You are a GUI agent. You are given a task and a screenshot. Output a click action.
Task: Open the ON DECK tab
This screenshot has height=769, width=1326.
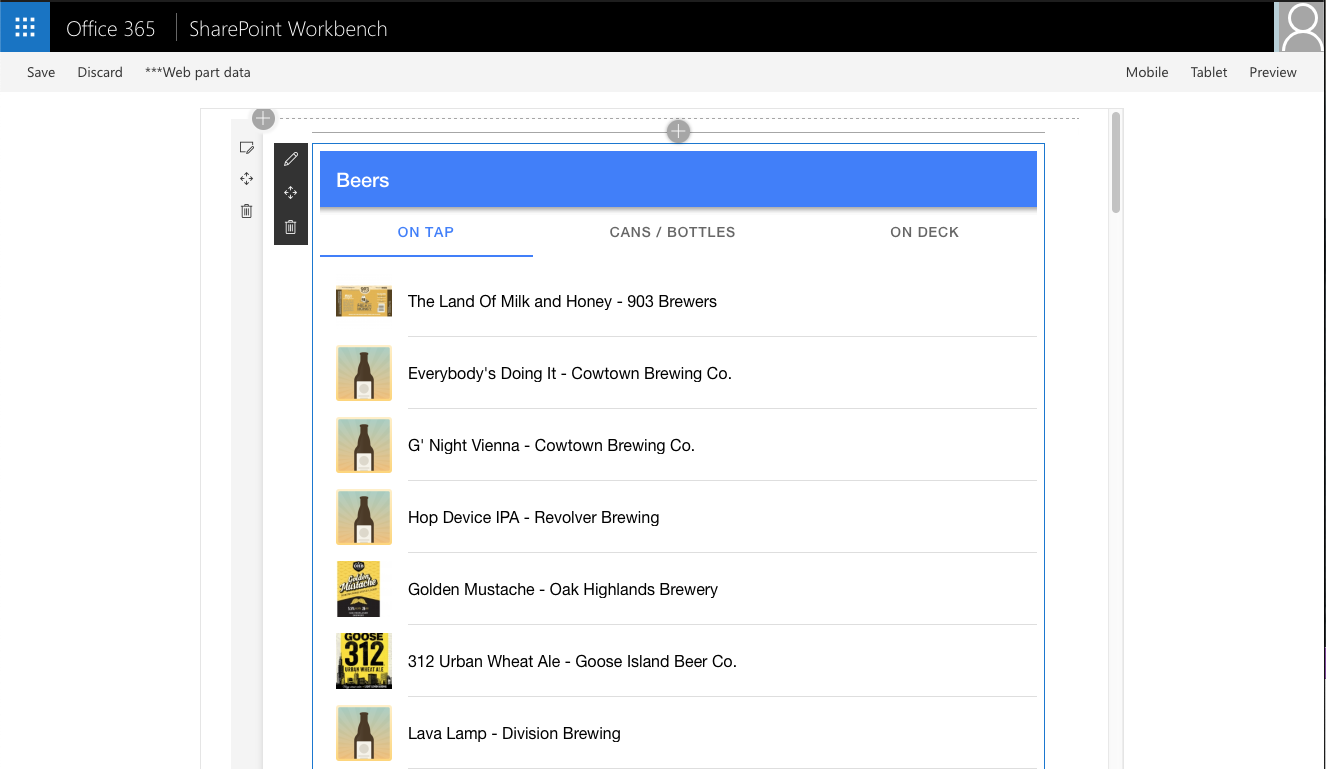tap(924, 232)
